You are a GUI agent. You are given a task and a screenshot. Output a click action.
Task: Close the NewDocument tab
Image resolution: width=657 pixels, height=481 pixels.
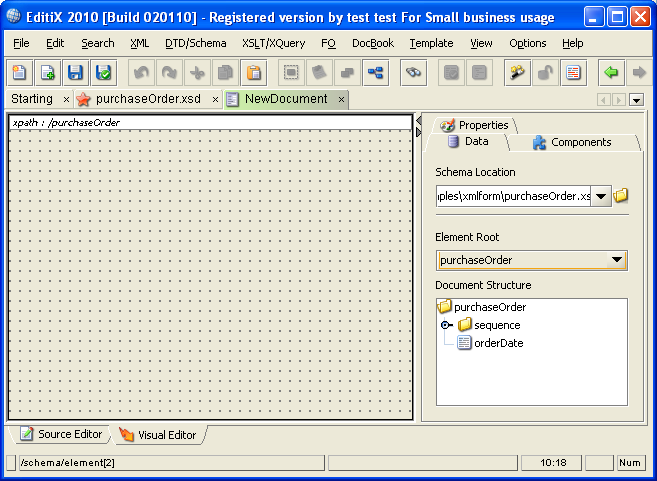(x=341, y=99)
